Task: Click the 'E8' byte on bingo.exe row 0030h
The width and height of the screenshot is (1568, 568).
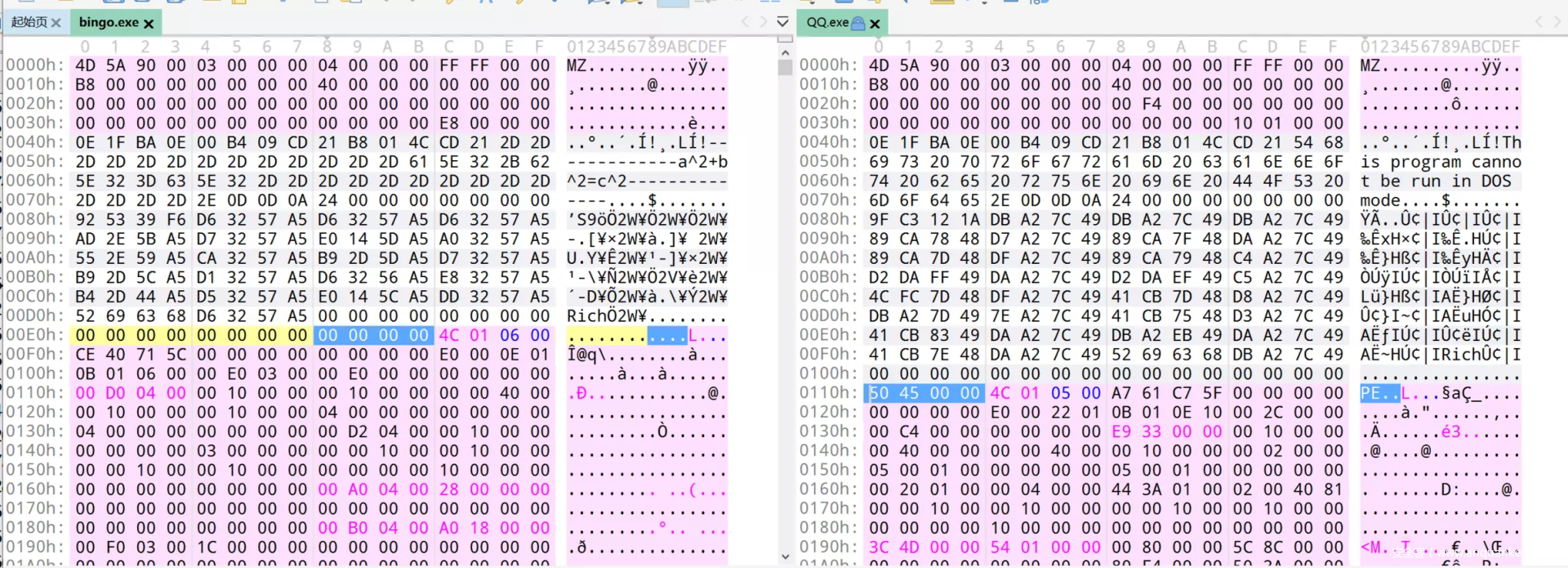Action: click(448, 123)
